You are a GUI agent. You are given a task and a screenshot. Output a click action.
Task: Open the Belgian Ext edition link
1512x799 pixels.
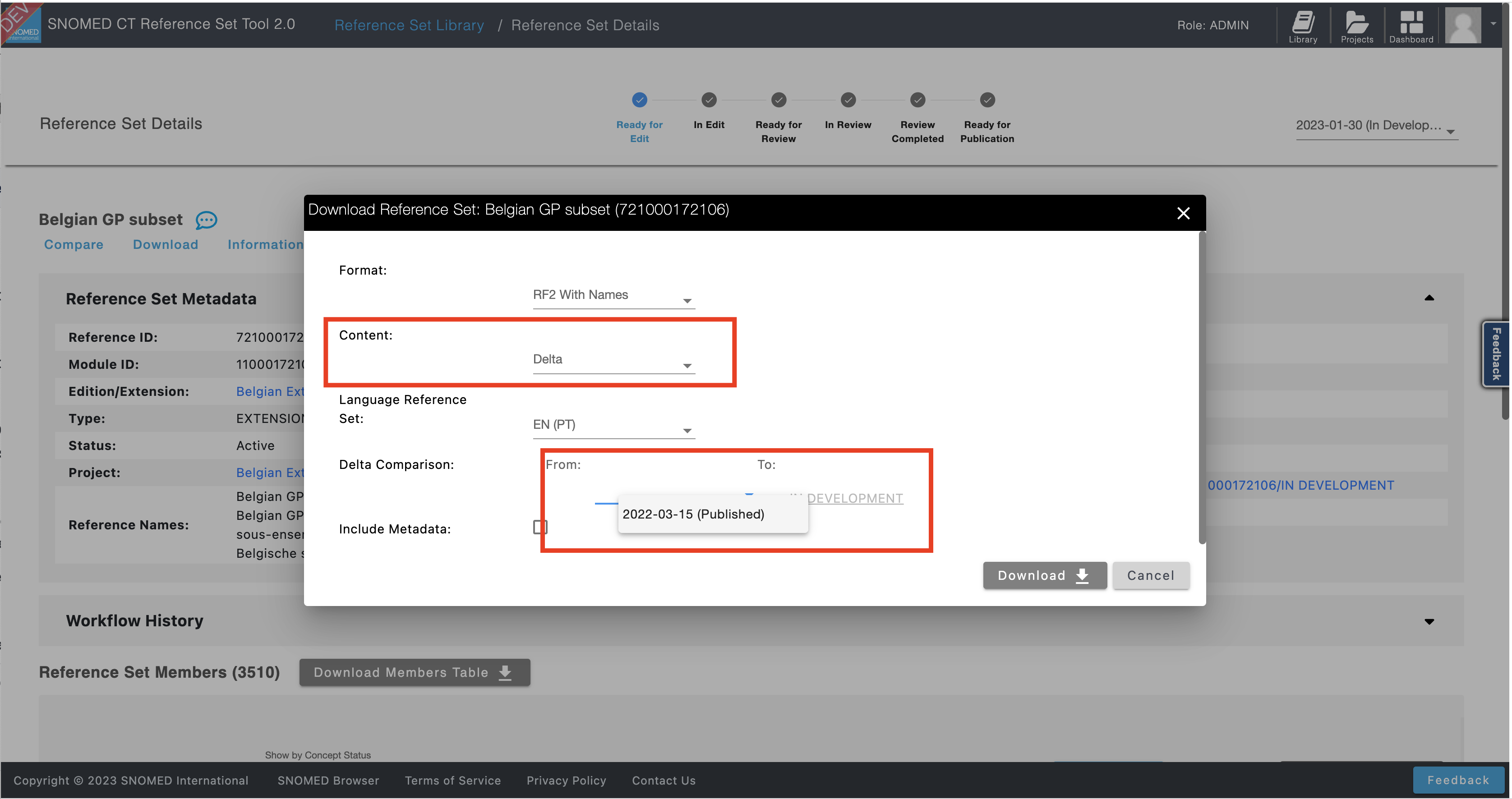pyautogui.click(x=270, y=391)
